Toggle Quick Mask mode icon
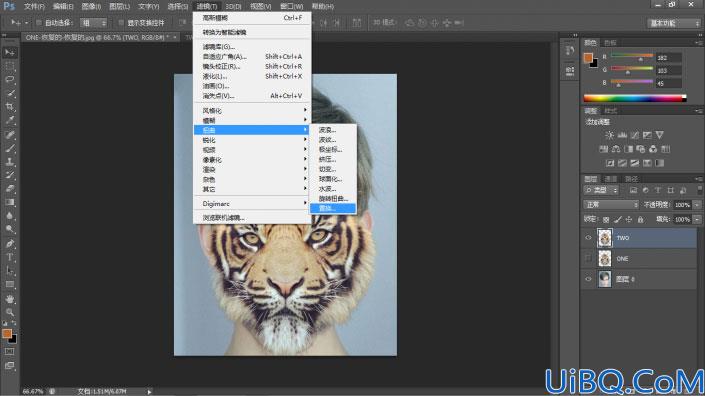The height and width of the screenshot is (396, 705). [x=9, y=352]
